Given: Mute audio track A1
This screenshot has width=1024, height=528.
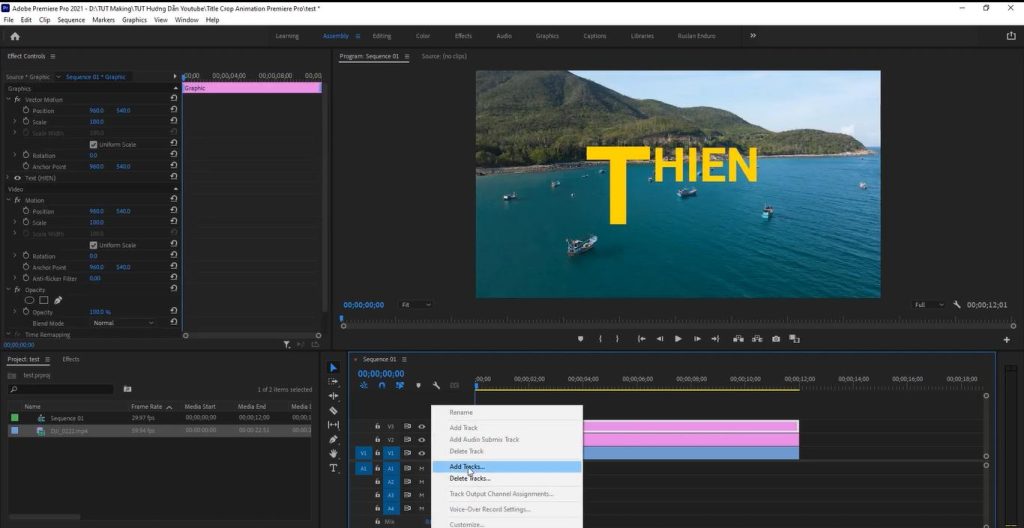Looking at the screenshot, I should (x=421, y=468).
